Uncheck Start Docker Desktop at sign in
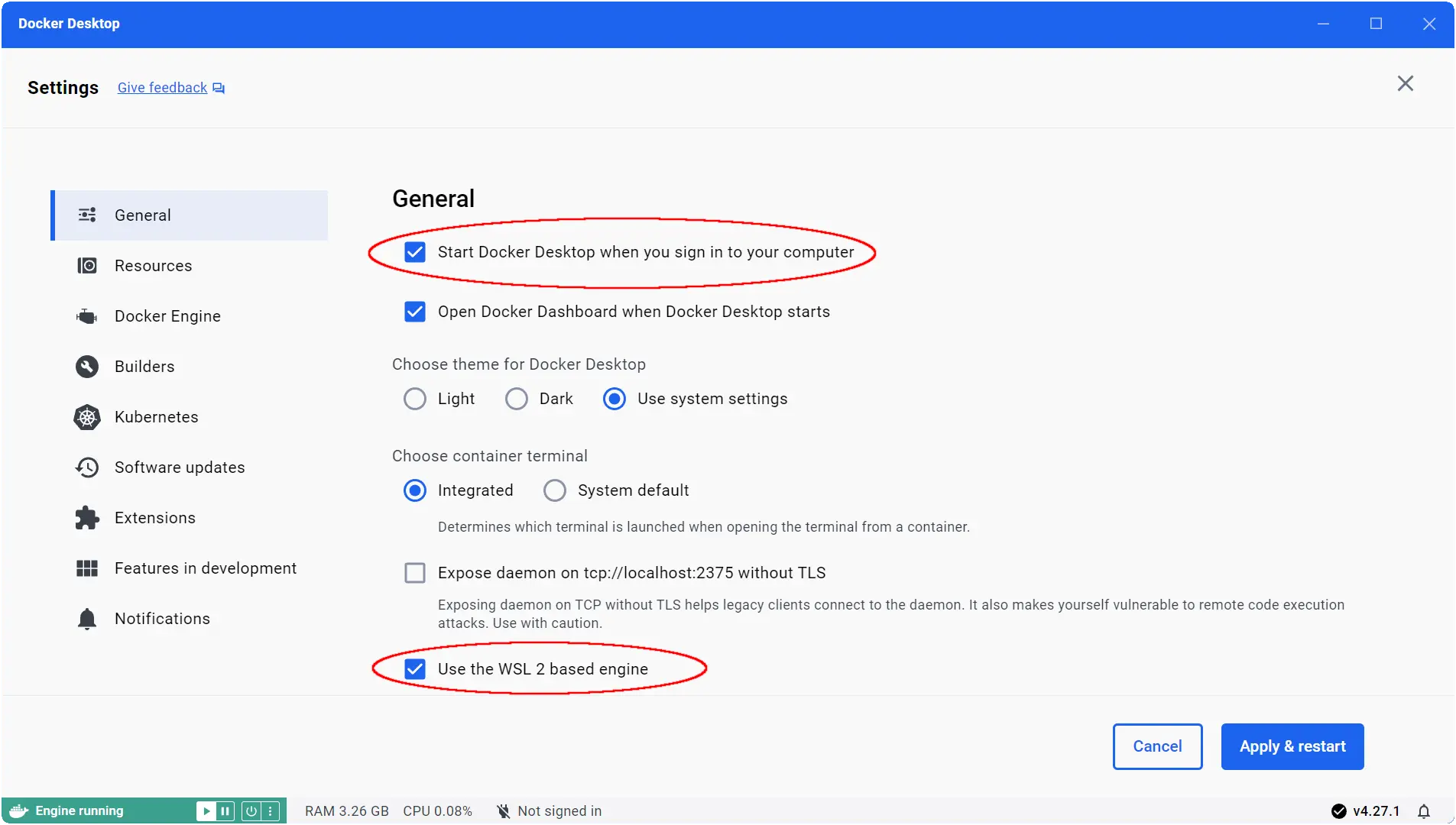Screen dimensions: 1456x825 click(x=414, y=252)
